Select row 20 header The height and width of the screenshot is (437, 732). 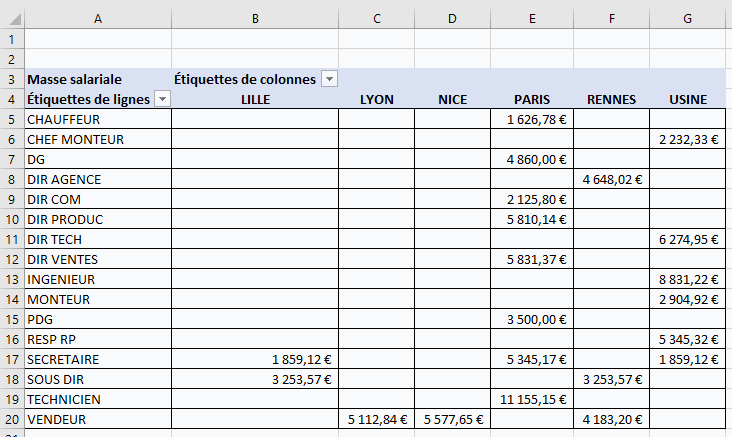(11, 419)
